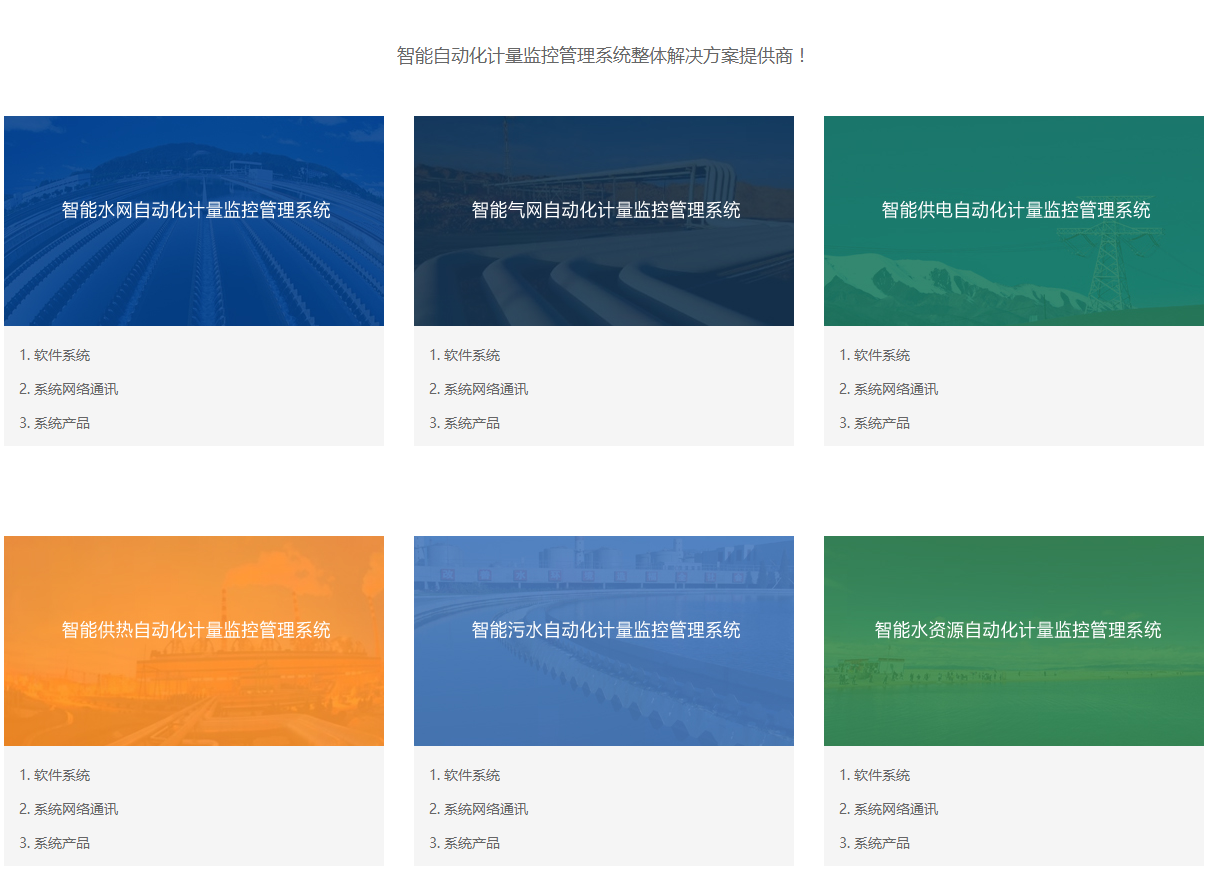Screen dimensions: 1210x873
Task: Open the 智能污水自动化计量监控管理系统 card image
Action: pyautogui.click(x=604, y=641)
